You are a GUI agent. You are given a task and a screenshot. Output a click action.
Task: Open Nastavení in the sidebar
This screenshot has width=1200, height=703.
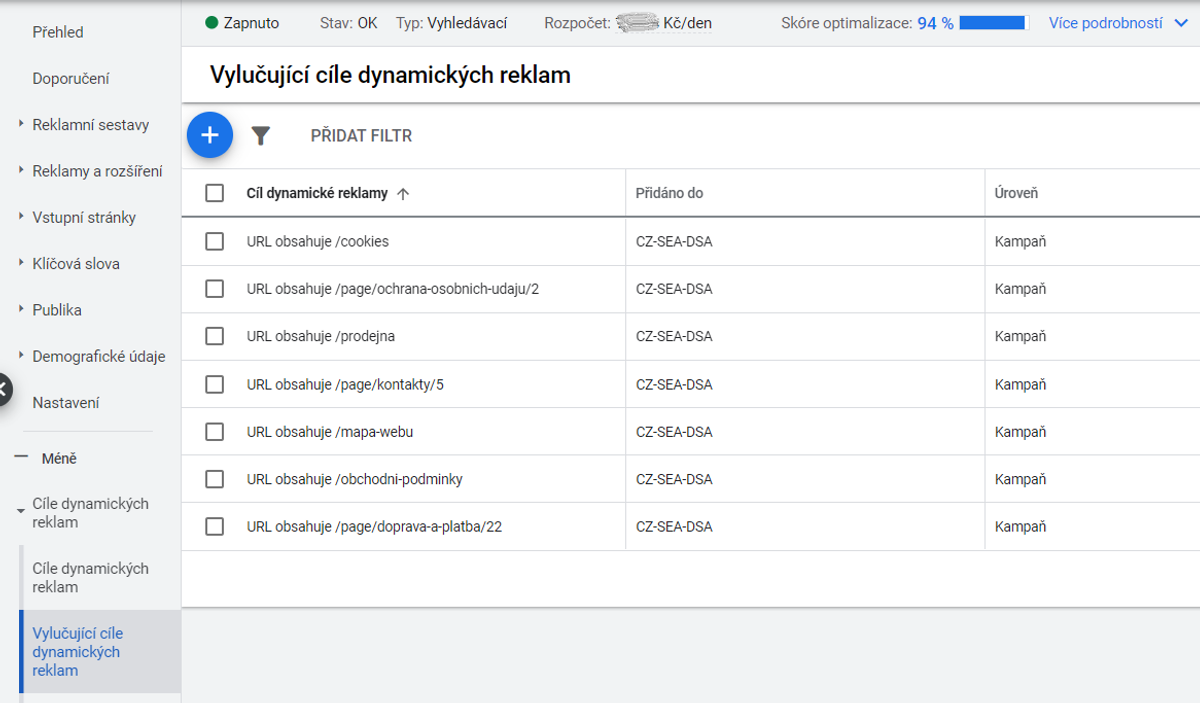[x=66, y=403]
